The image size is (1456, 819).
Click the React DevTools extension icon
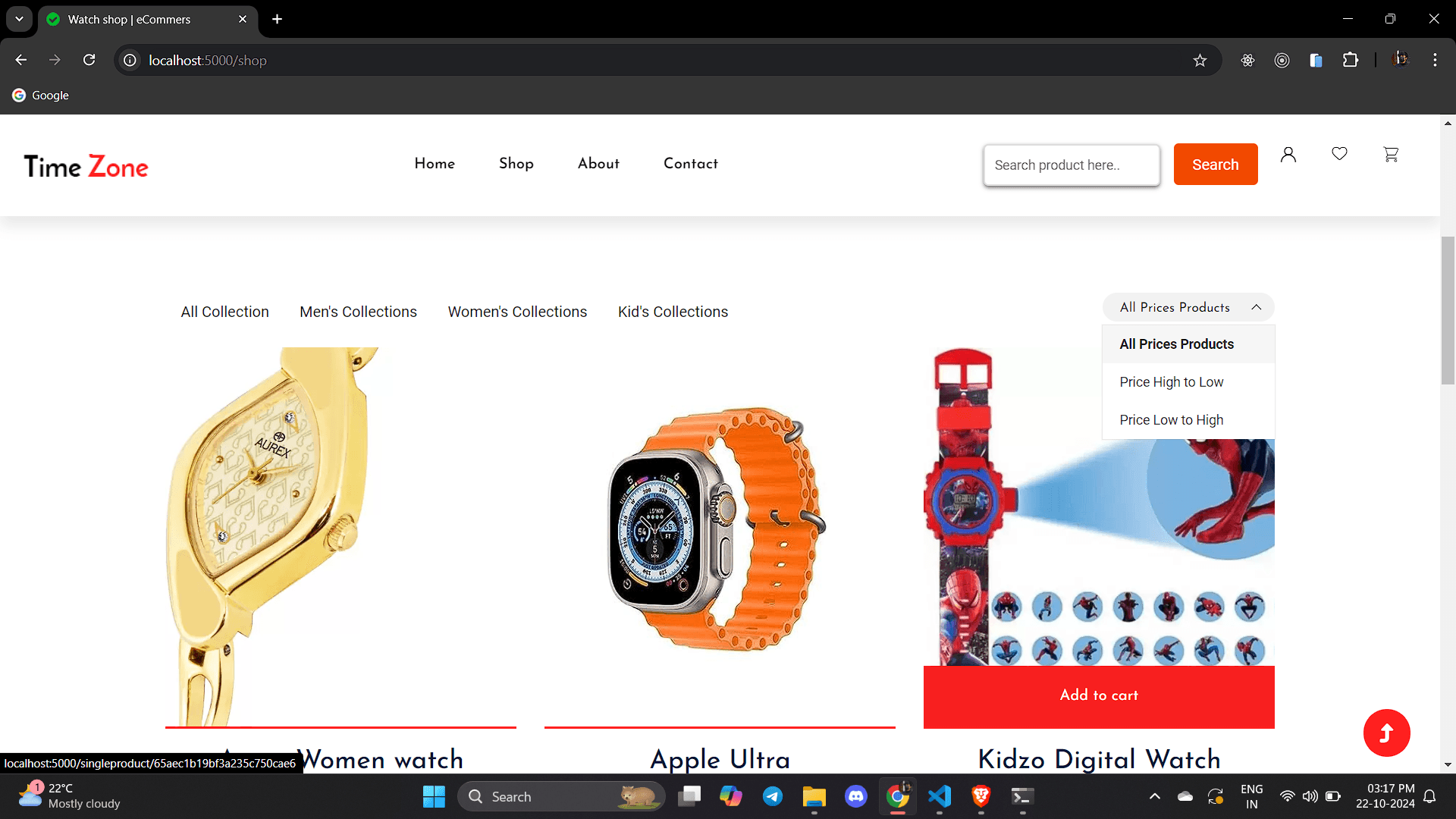pos(1247,60)
